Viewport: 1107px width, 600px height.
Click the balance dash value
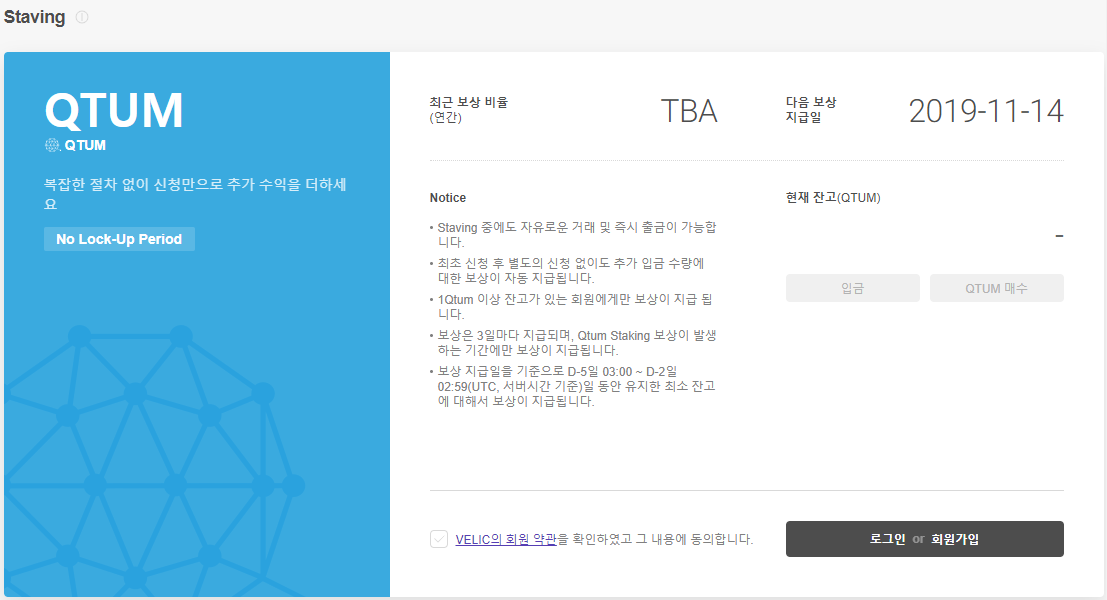click(x=1059, y=236)
